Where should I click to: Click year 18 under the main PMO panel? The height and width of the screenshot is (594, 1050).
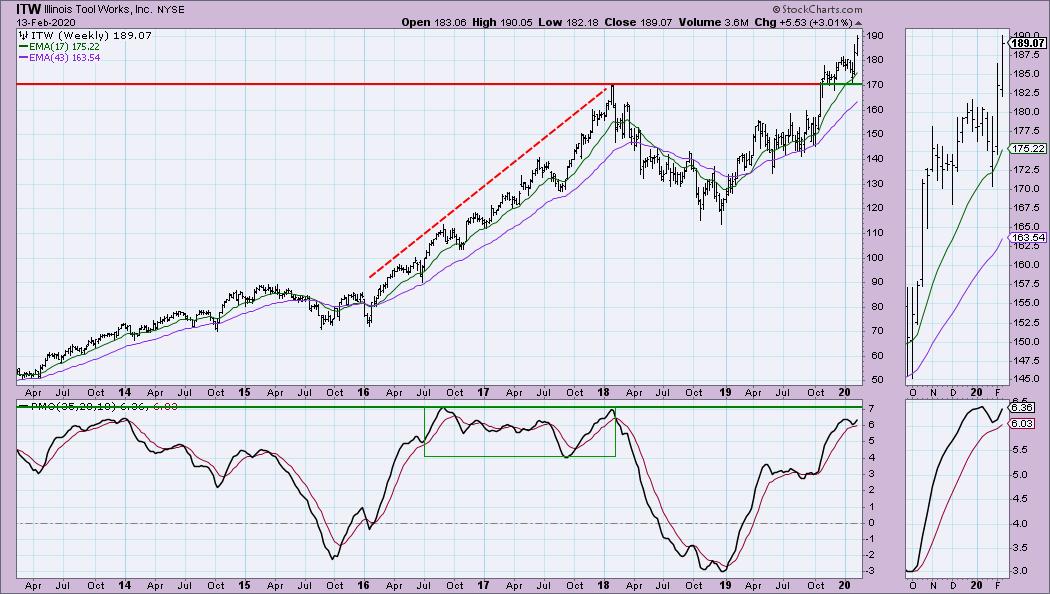point(603,585)
